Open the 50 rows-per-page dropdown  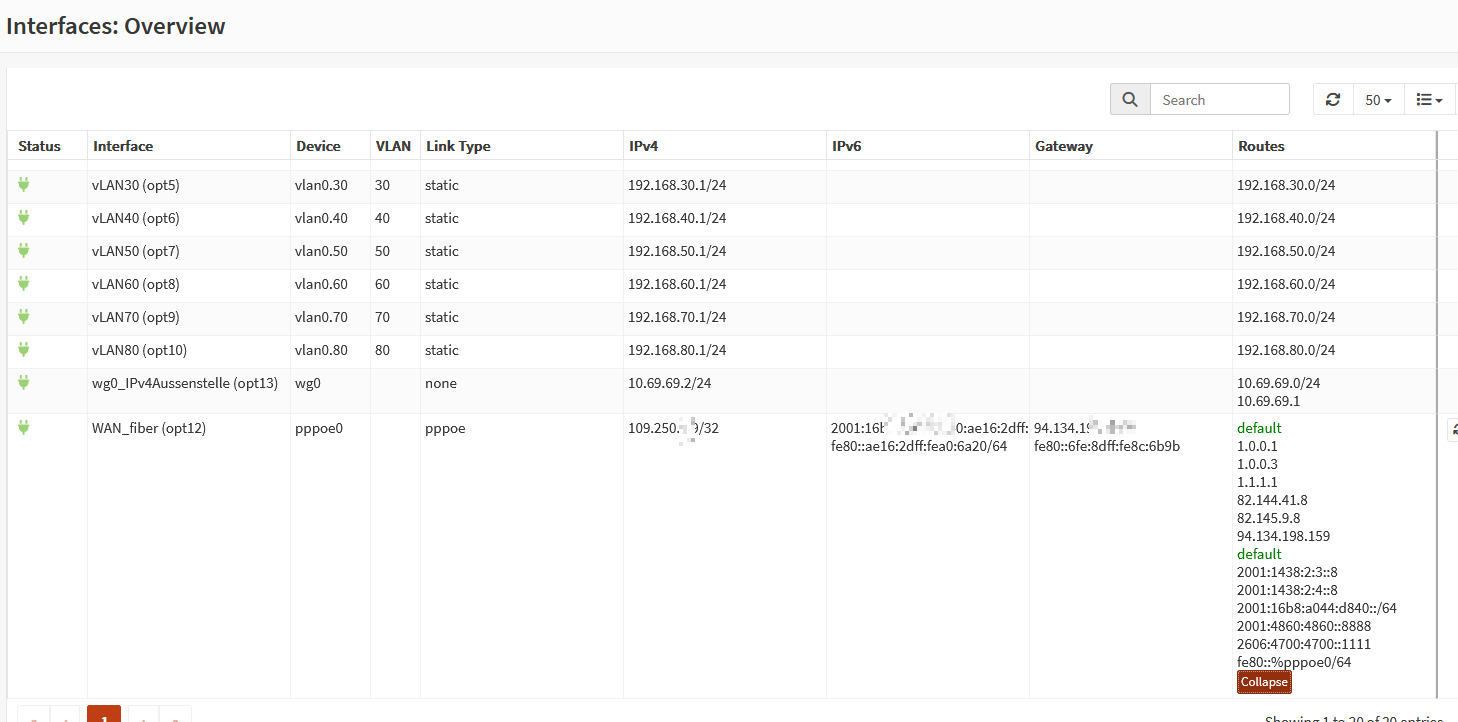1378,100
